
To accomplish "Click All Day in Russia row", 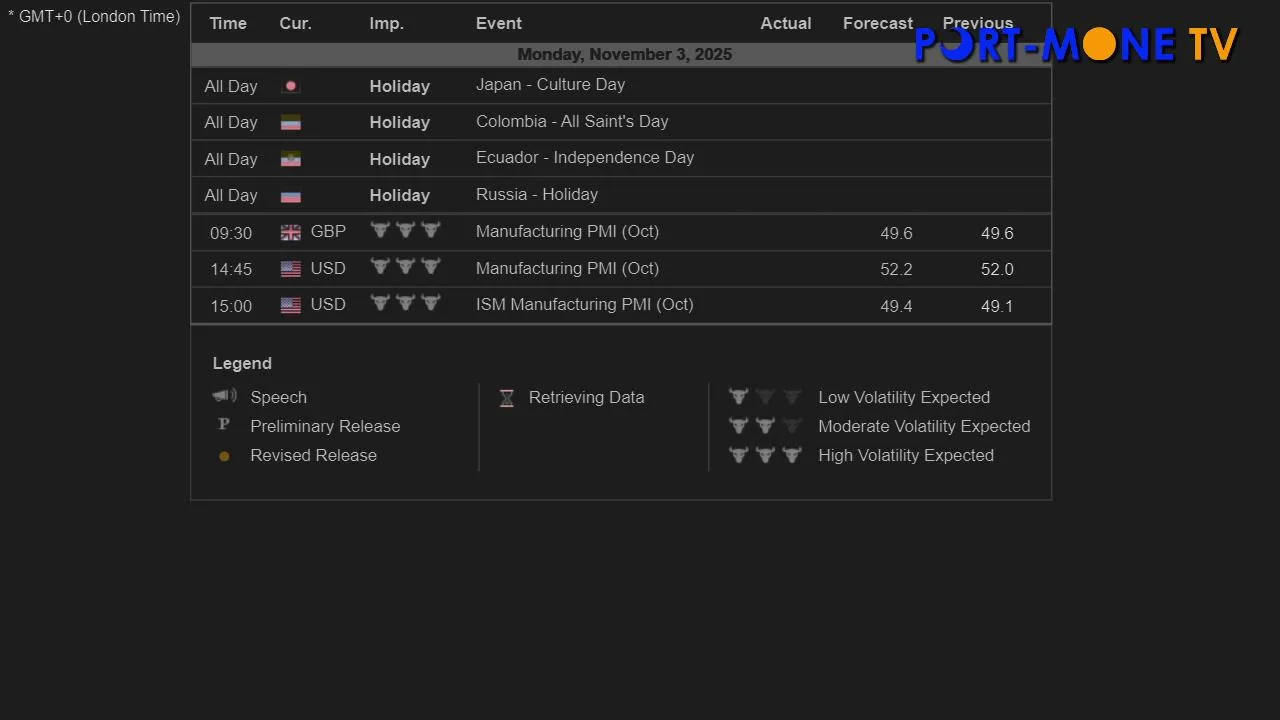I will point(231,196).
